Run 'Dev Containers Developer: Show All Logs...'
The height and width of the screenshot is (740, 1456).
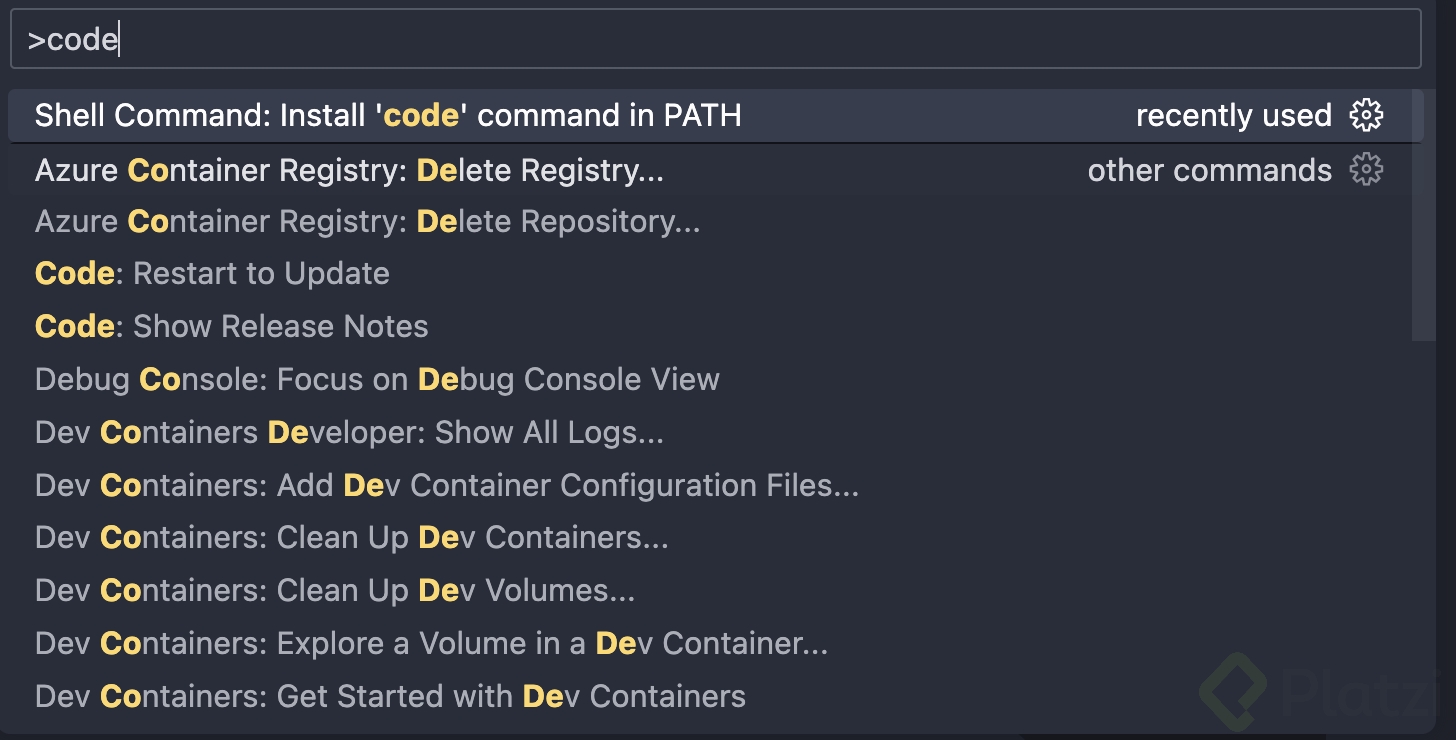pos(350,432)
